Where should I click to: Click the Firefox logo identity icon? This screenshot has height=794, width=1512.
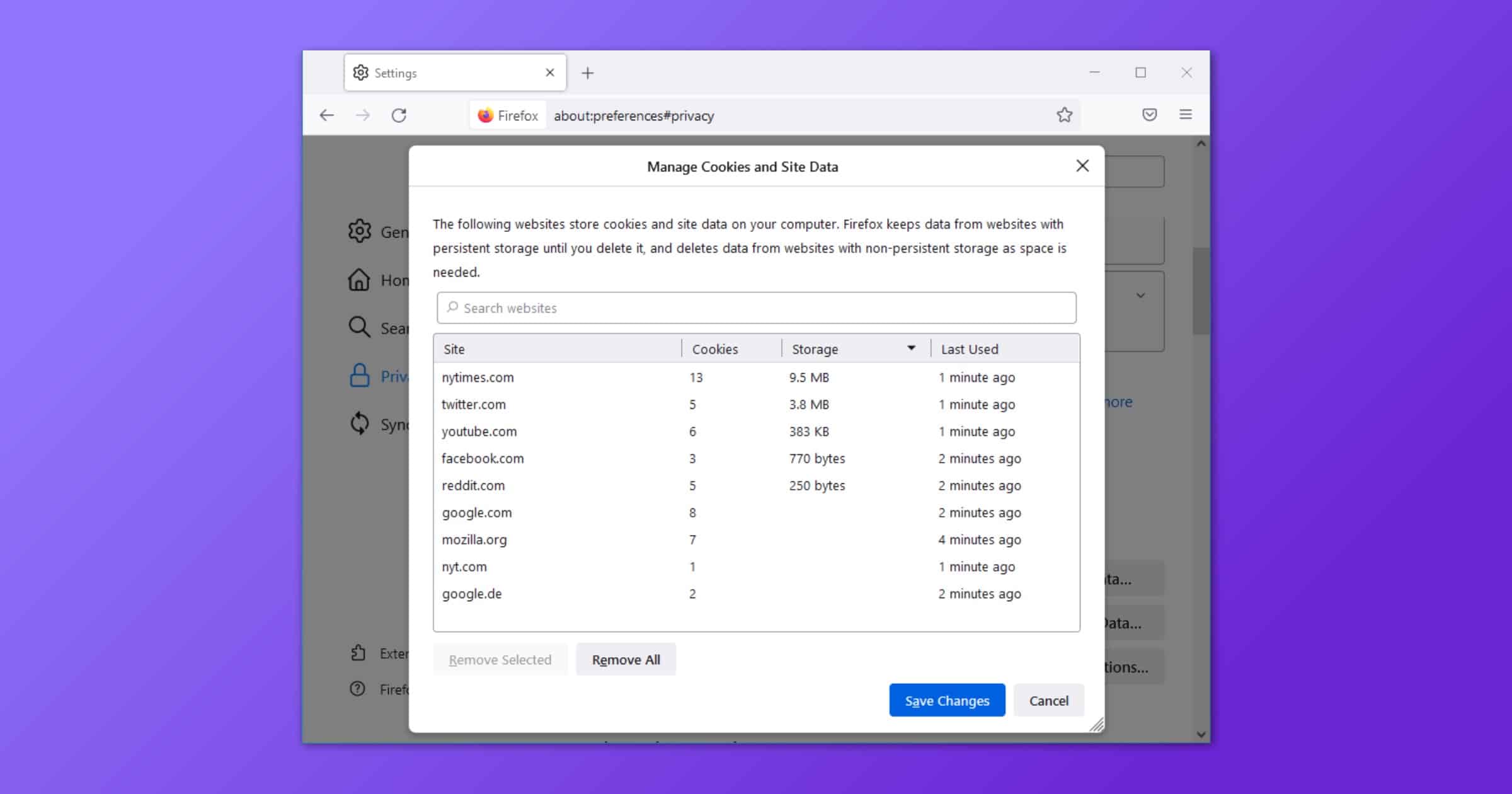point(485,115)
